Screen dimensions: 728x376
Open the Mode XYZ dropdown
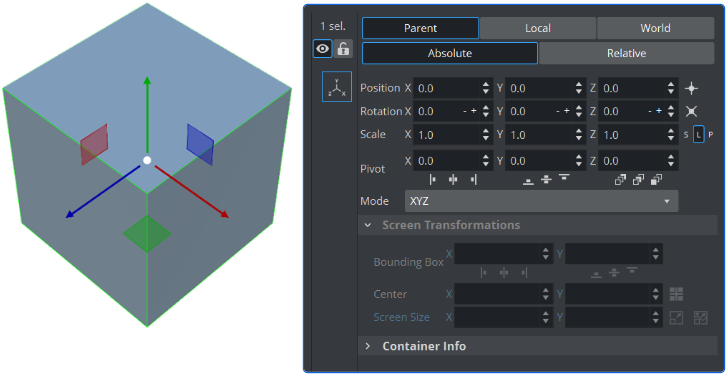pyautogui.click(x=541, y=201)
